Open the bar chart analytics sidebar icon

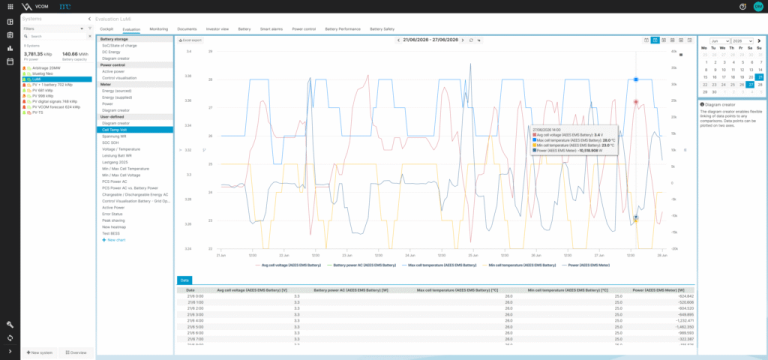point(10,48)
